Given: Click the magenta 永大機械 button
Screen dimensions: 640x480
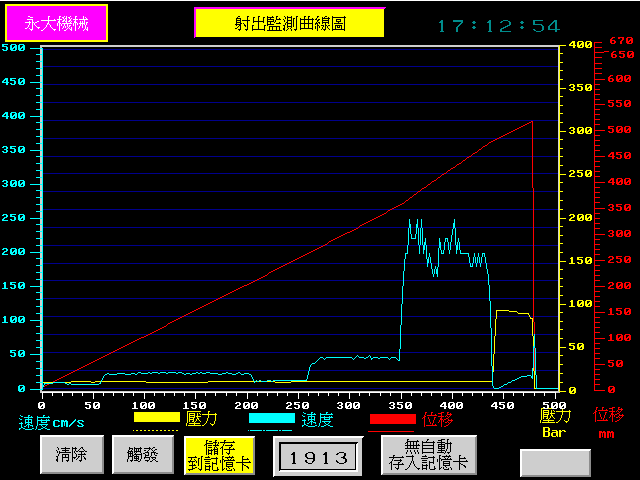Looking at the screenshot, I should (57, 23).
